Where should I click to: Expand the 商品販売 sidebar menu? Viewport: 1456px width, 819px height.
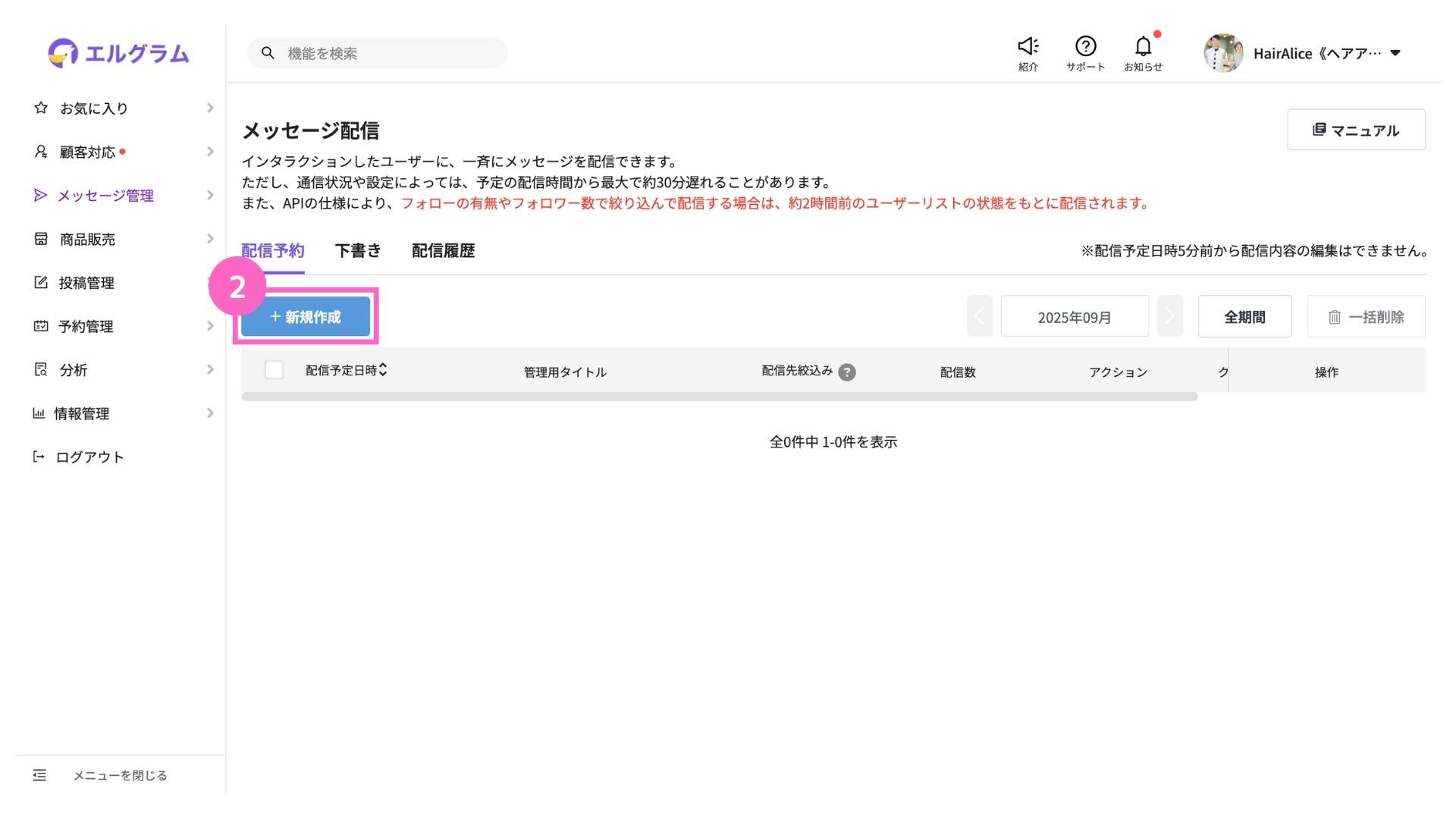coord(87,239)
